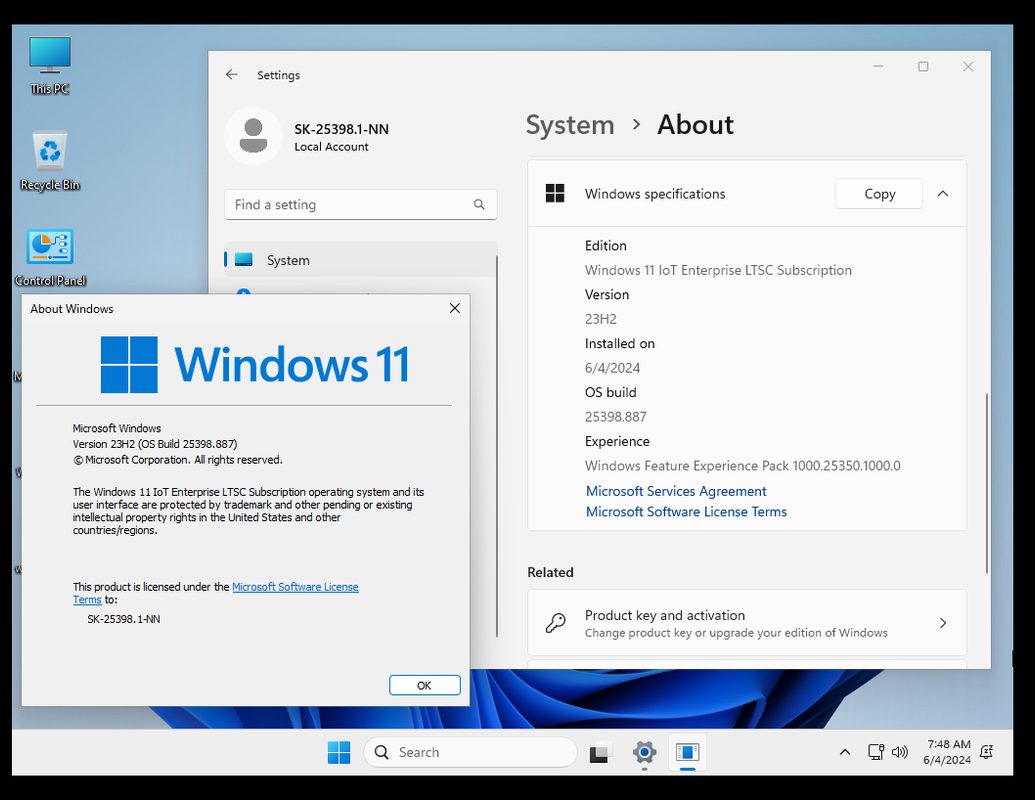The height and width of the screenshot is (800, 1035).
Task: Click the Settings content scrollbar
Action: pos(987,483)
